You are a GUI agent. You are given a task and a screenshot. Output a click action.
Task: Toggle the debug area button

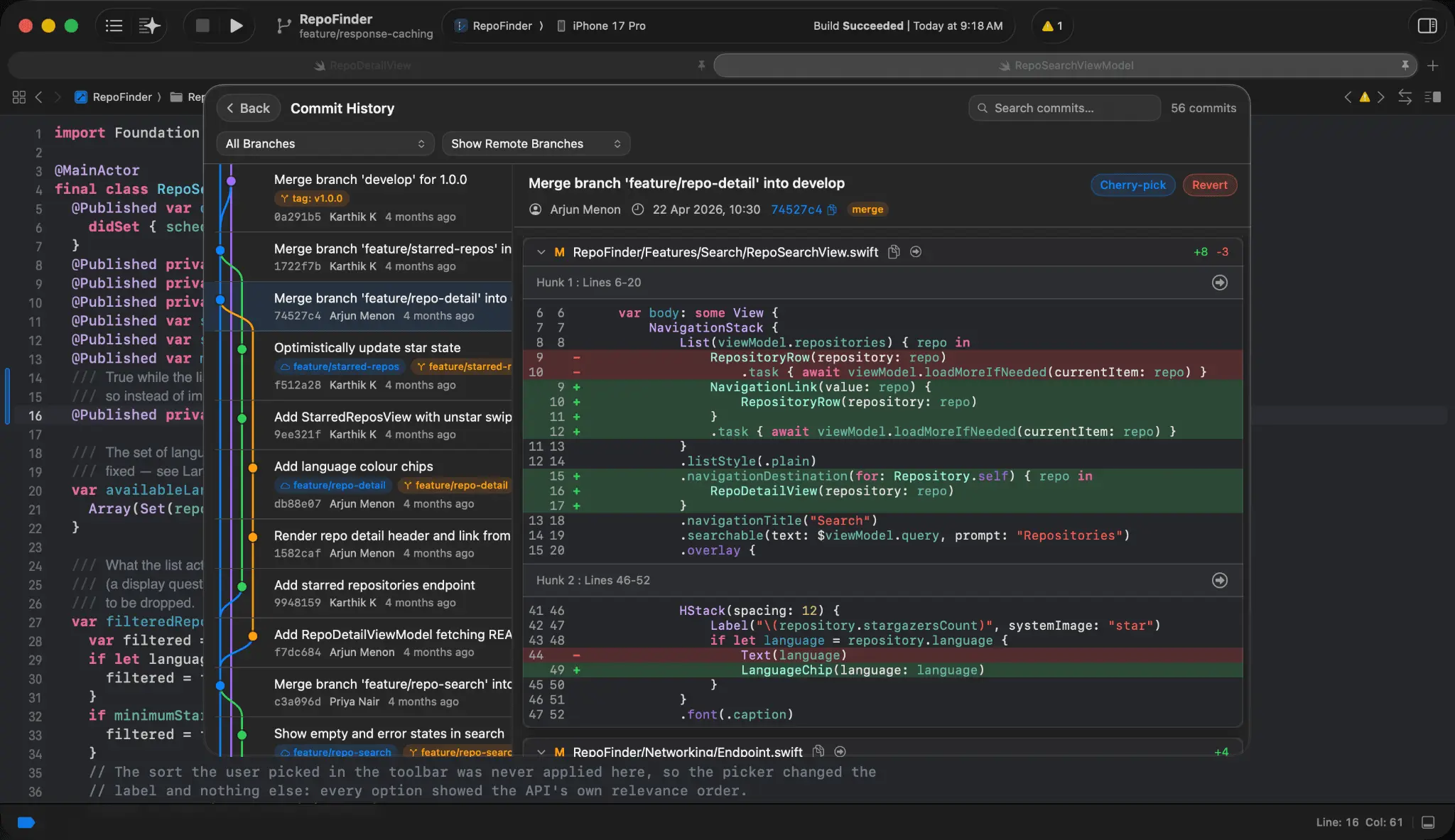tap(1428, 822)
